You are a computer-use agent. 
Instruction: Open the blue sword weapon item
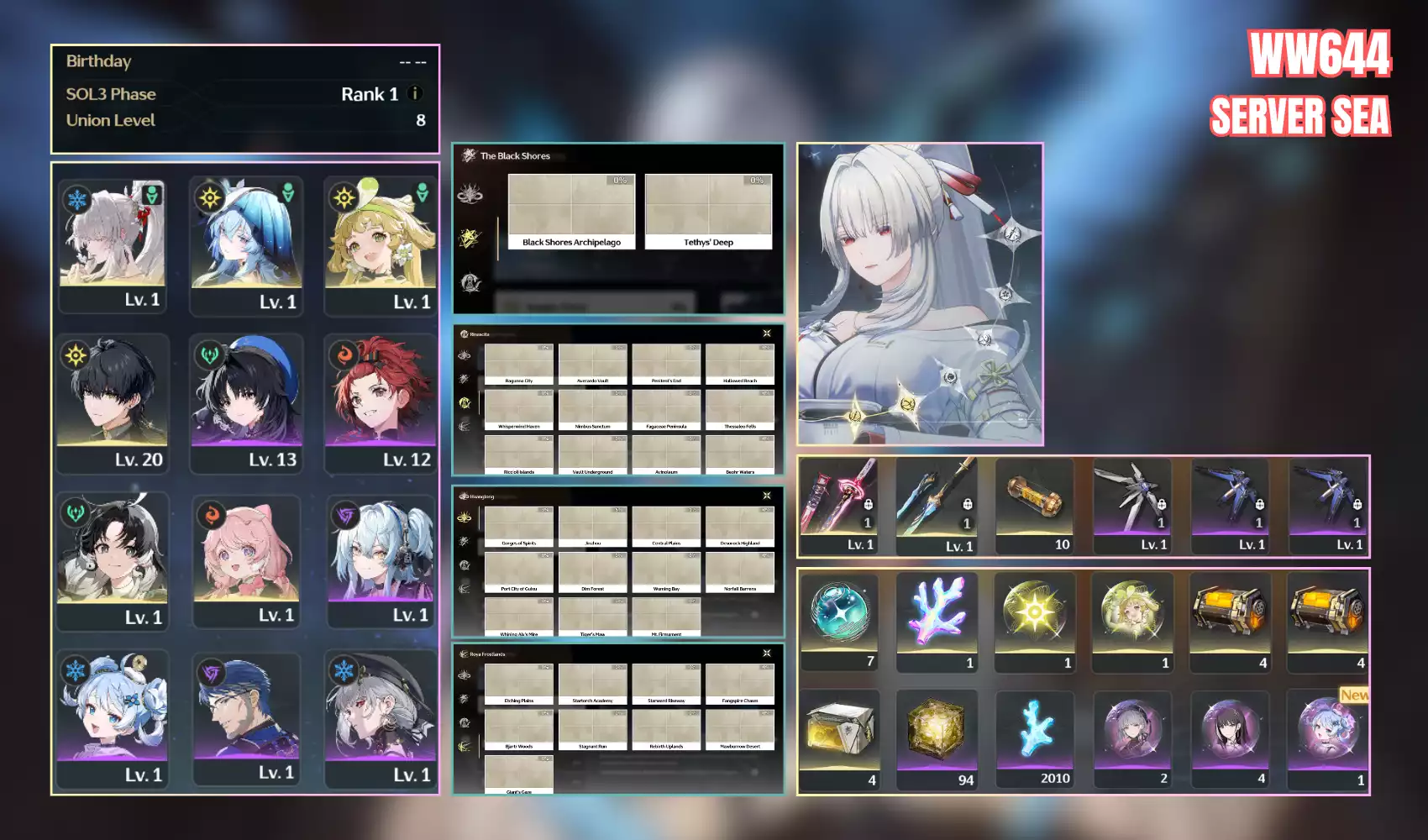(x=936, y=507)
